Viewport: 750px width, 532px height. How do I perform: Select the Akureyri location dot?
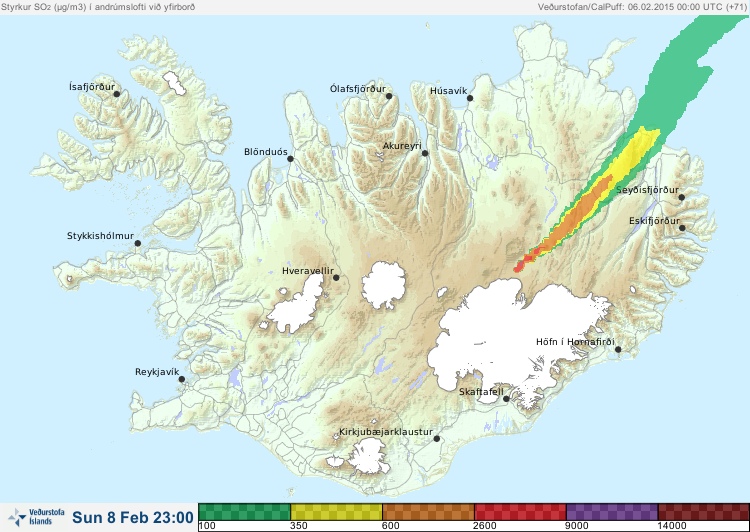(x=425, y=153)
